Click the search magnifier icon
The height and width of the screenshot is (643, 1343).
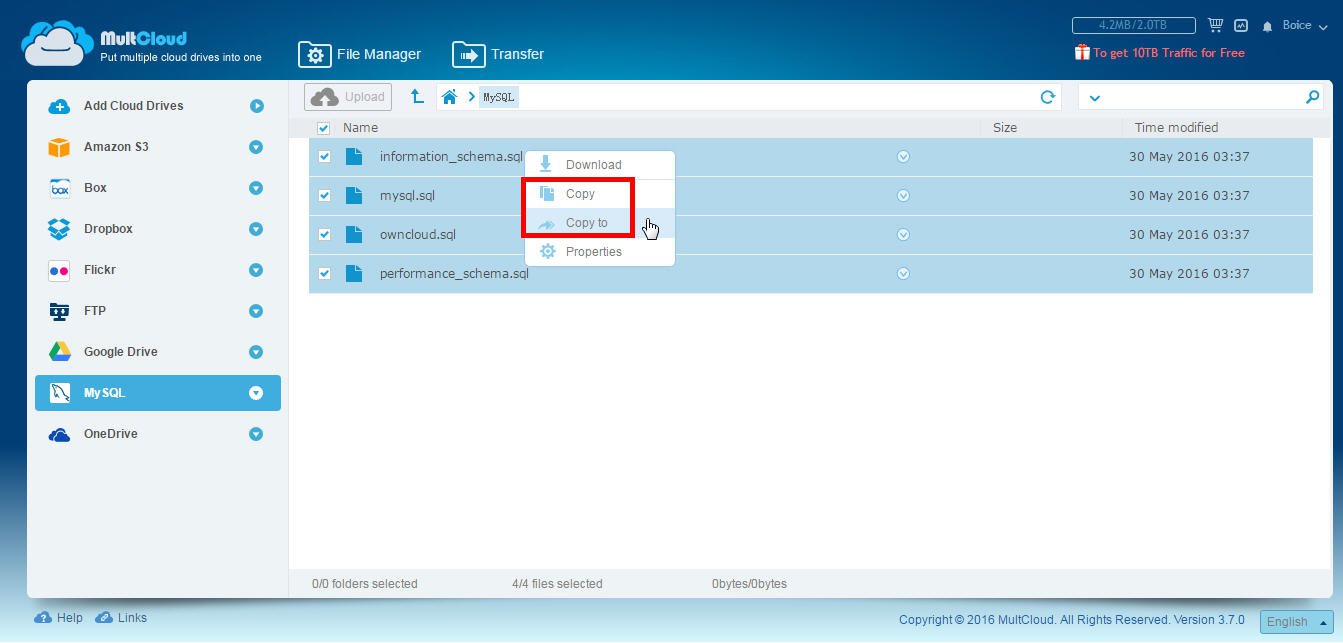click(x=1312, y=97)
